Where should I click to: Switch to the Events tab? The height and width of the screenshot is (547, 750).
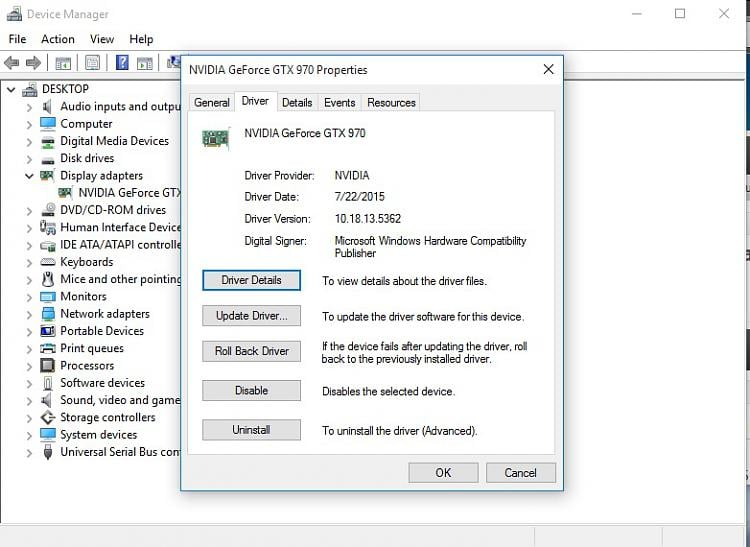(x=340, y=102)
